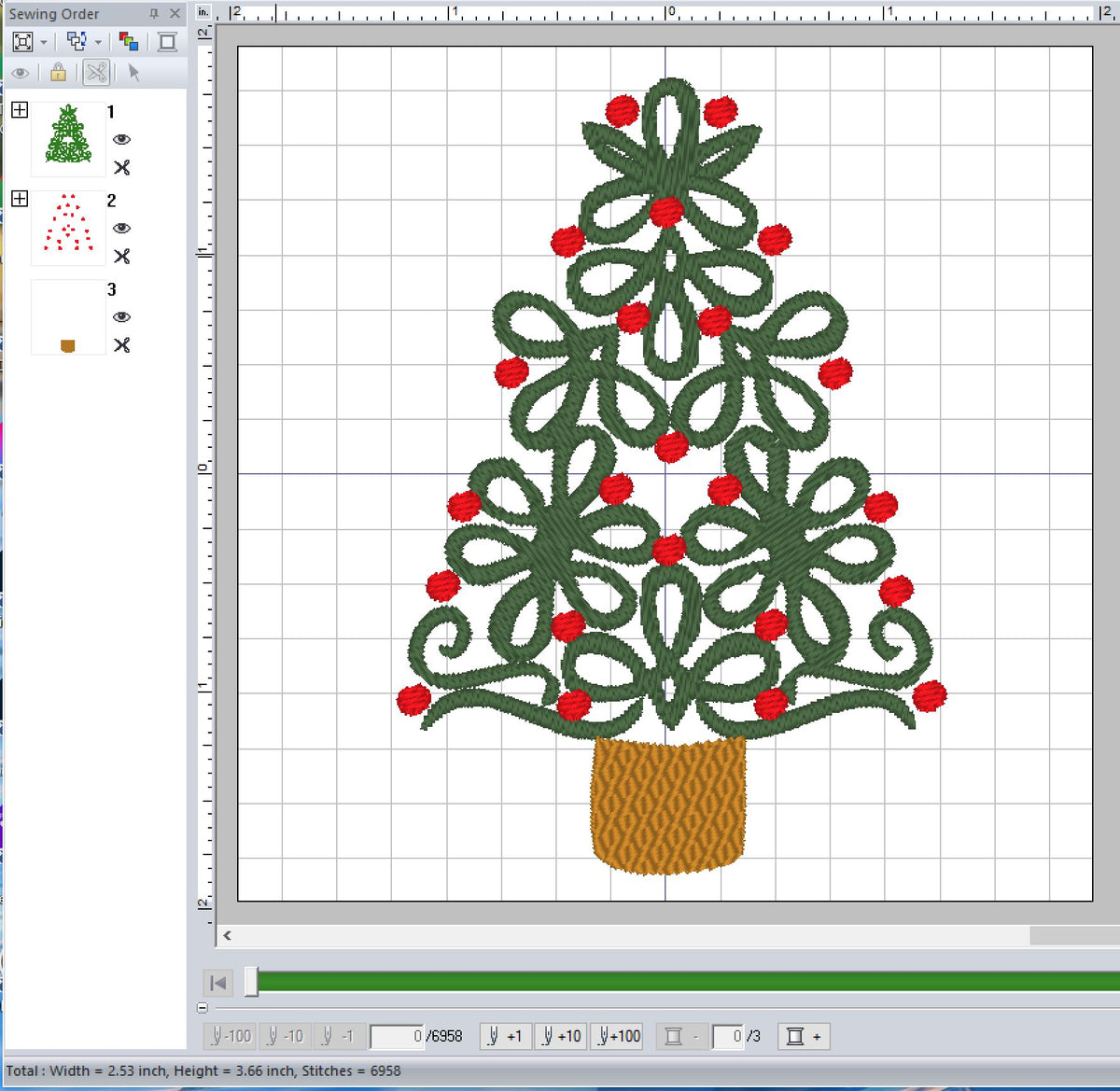Click the current stitch number field before /6958

397,1036
